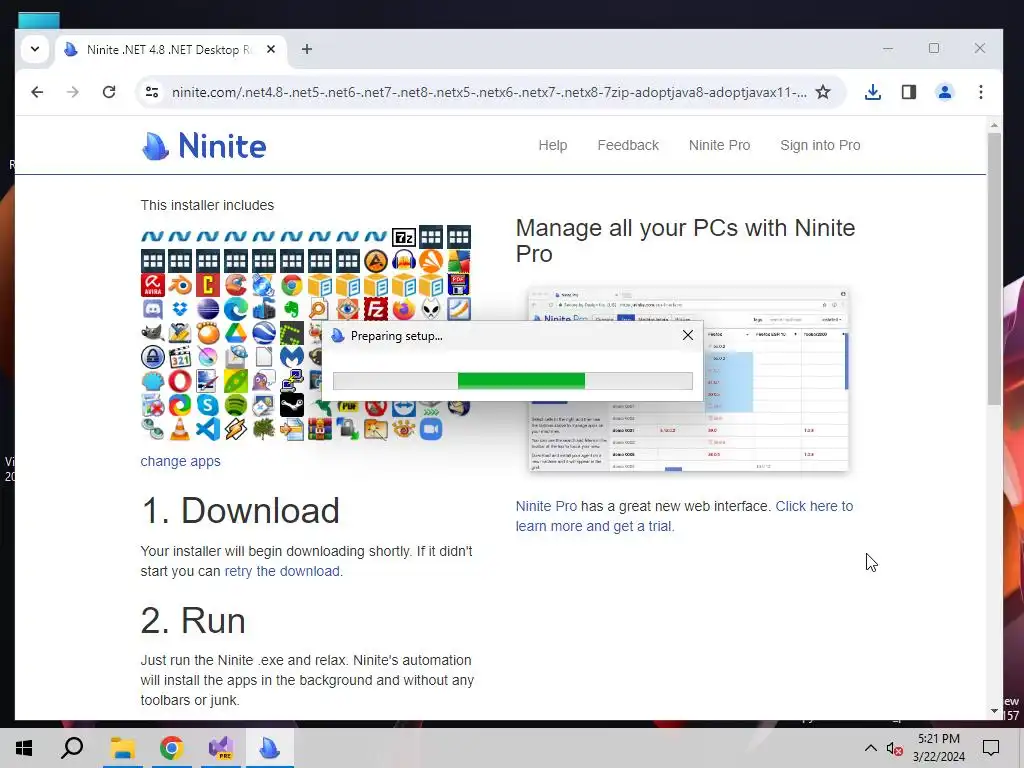Open Chrome three-dot menu
The width and height of the screenshot is (1024, 768).
[x=980, y=92]
